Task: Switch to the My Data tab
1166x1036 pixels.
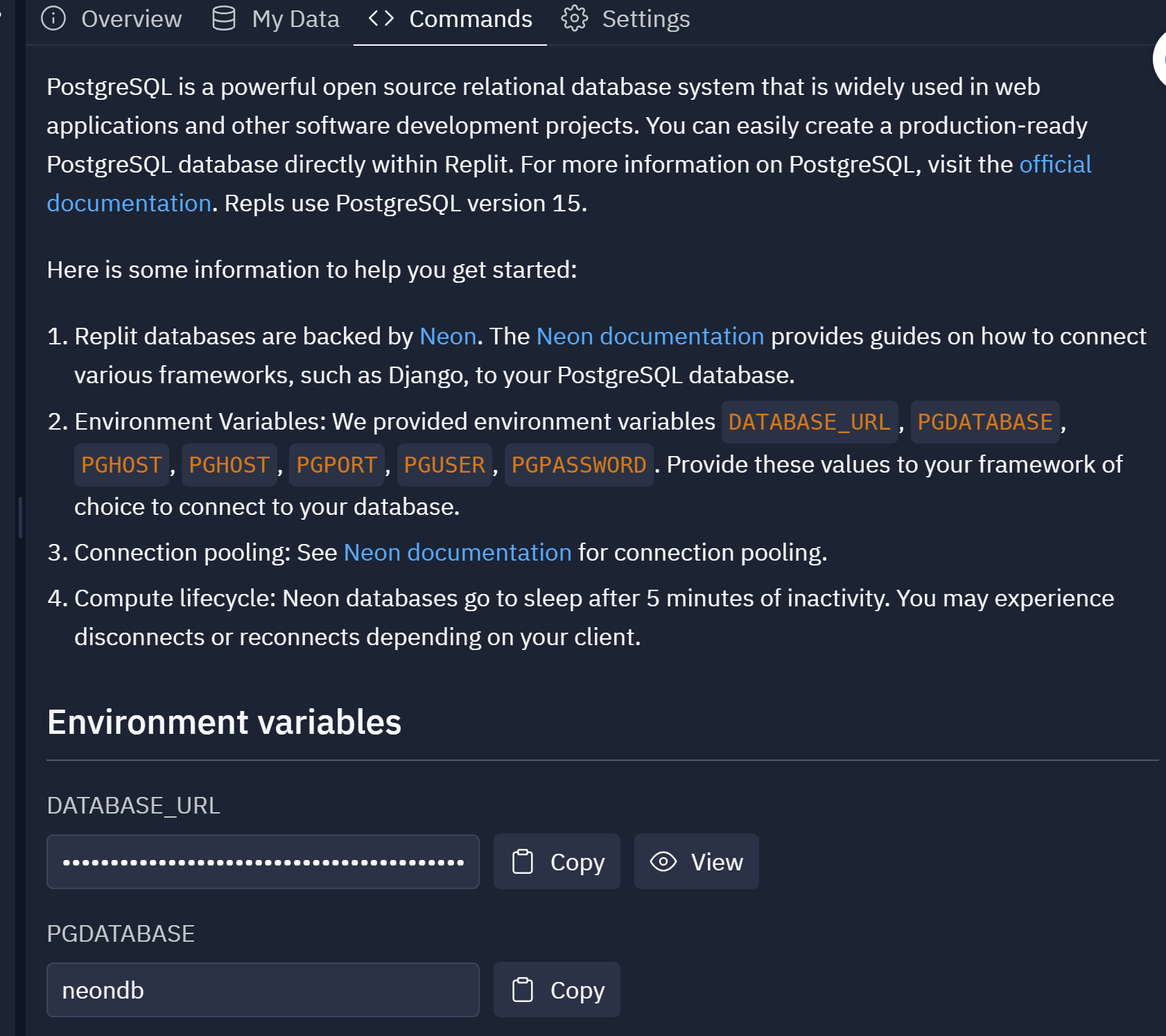Action: [x=275, y=19]
